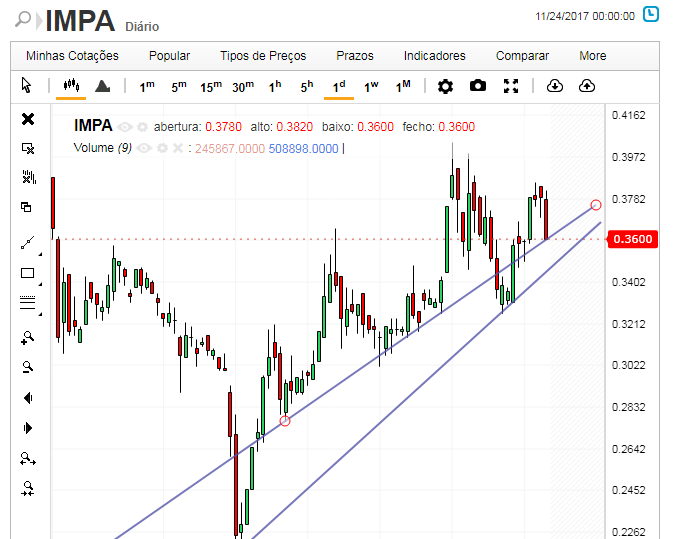This screenshot has height=539, width=679.
Task: Switch to the area chart type icon
Action: (x=103, y=86)
